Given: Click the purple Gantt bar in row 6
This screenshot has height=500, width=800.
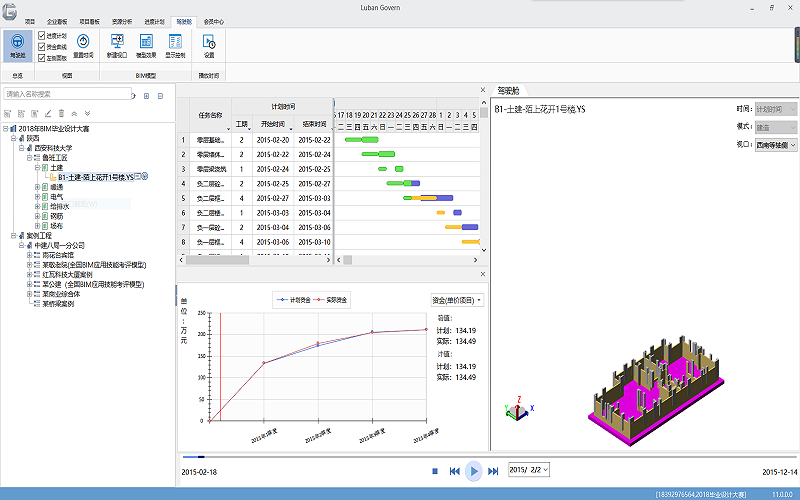Looking at the screenshot, I should pyautogui.click(x=457, y=212).
